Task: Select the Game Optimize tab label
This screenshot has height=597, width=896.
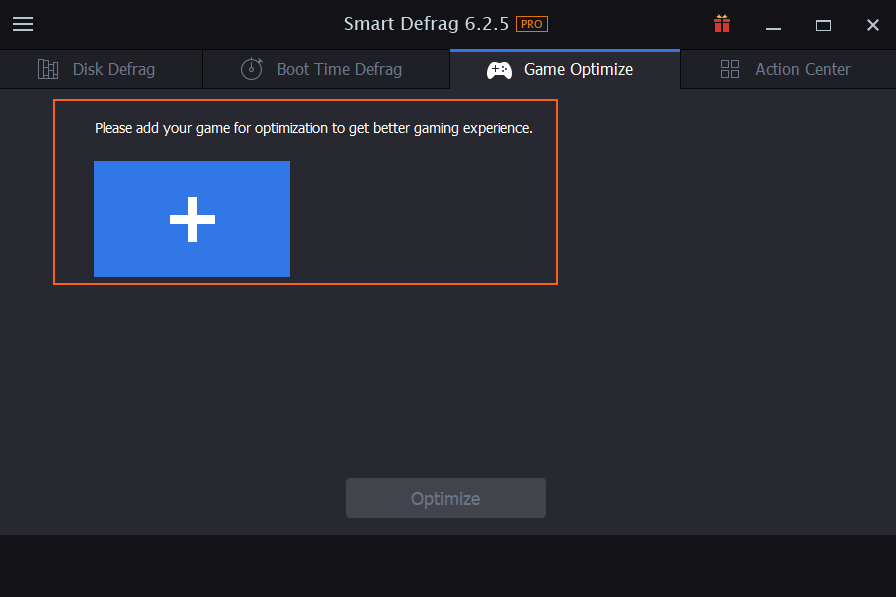Action: coord(578,69)
